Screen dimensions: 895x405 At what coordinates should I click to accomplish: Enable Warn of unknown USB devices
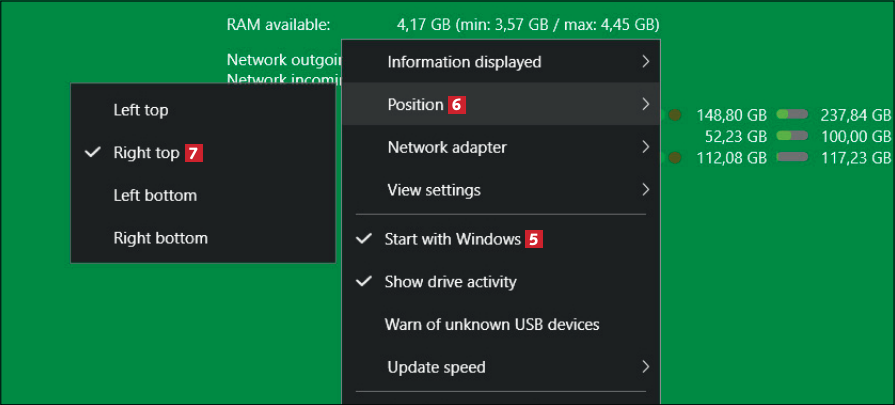pos(492,325)
